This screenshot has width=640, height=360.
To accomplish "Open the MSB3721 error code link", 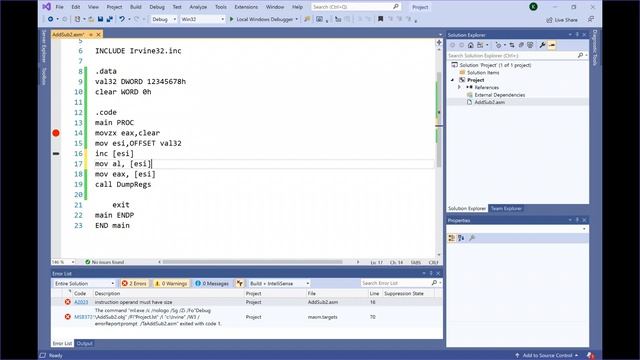I will pos(83,317).
